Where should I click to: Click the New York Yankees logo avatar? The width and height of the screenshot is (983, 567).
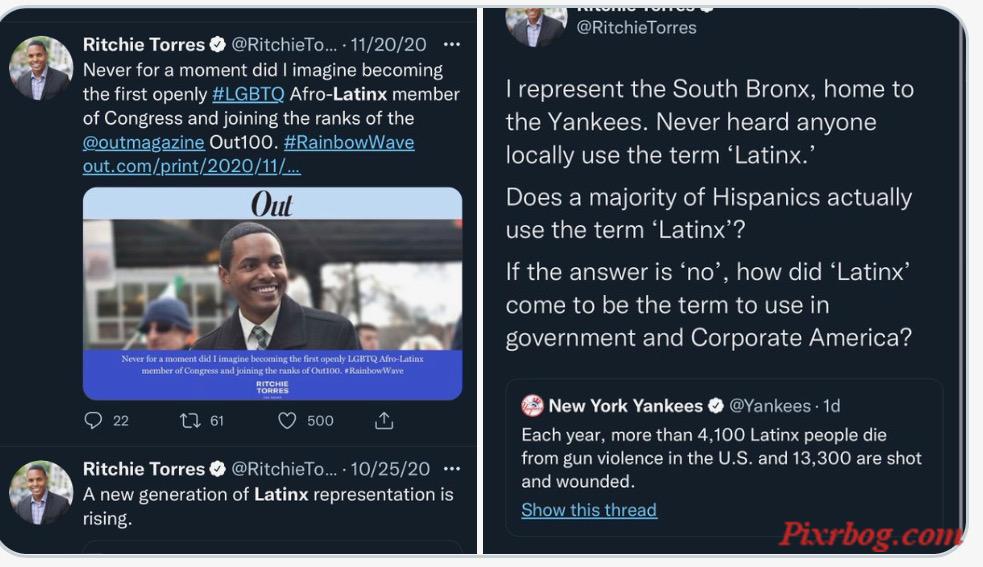click(x=532, y=406)
